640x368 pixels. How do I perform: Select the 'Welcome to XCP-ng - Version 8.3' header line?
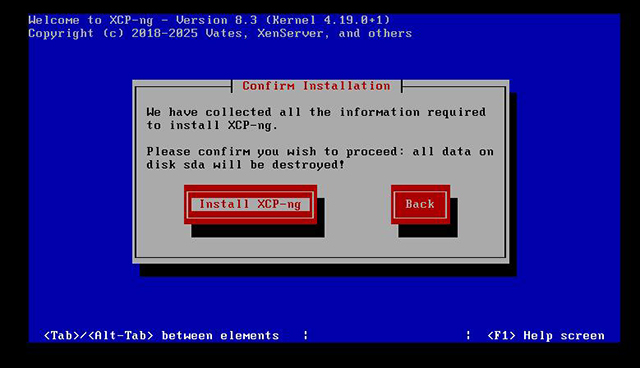(209, 20)
